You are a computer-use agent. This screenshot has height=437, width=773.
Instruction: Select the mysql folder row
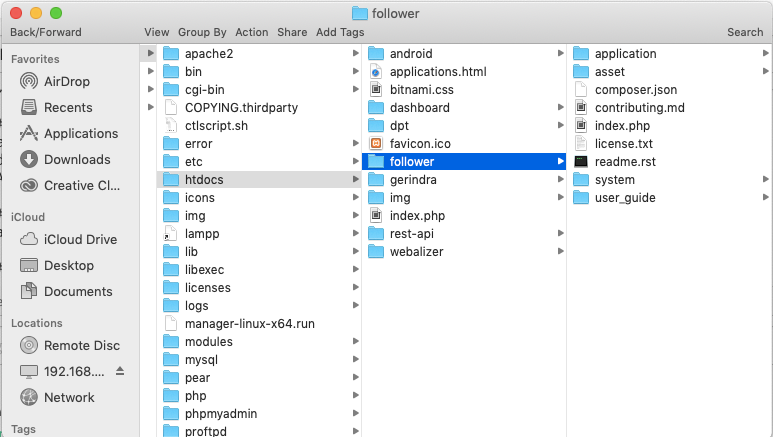pyautogui.click(x=259, y=360)
